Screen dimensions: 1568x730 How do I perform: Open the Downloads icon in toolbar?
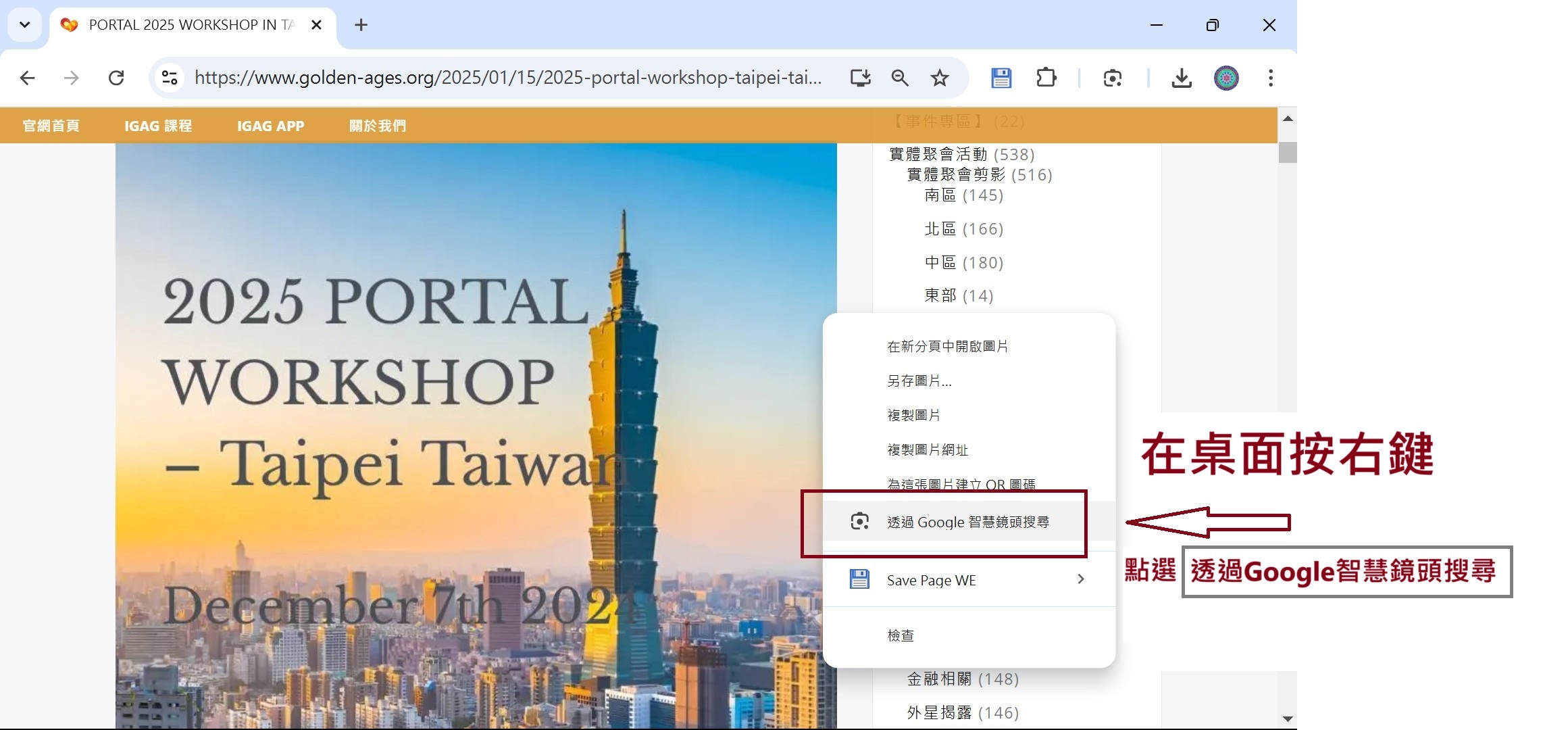pyautogui.click(x=1182, y=78)
